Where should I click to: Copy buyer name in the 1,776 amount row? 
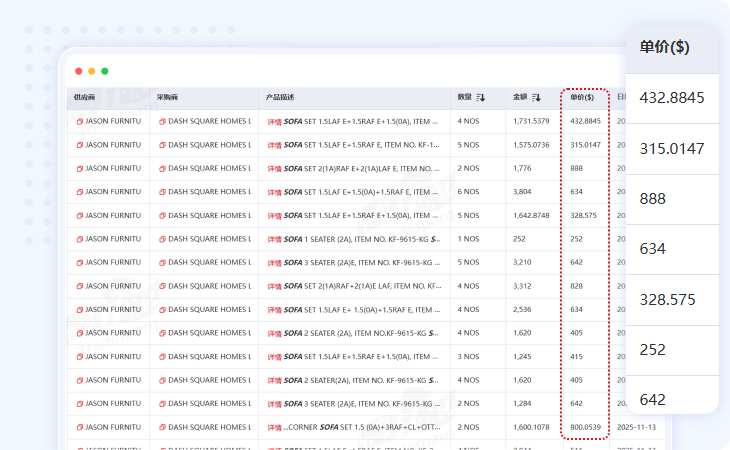click(x=163, y=168)
